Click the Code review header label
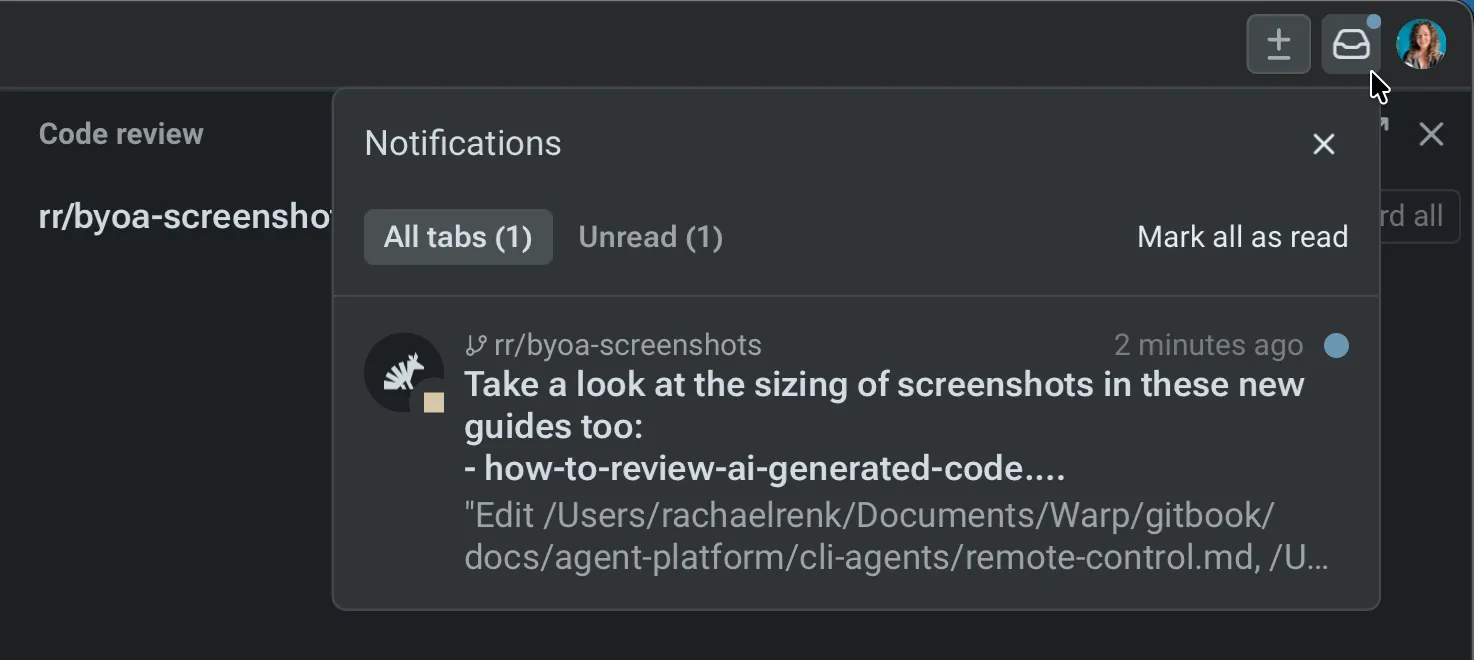 121,133
